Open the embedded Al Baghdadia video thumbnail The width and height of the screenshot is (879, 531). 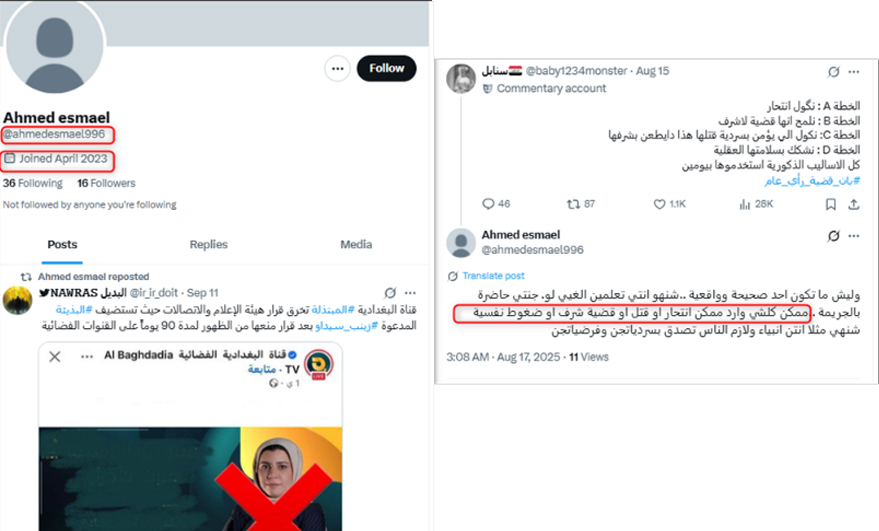[191, 479]
